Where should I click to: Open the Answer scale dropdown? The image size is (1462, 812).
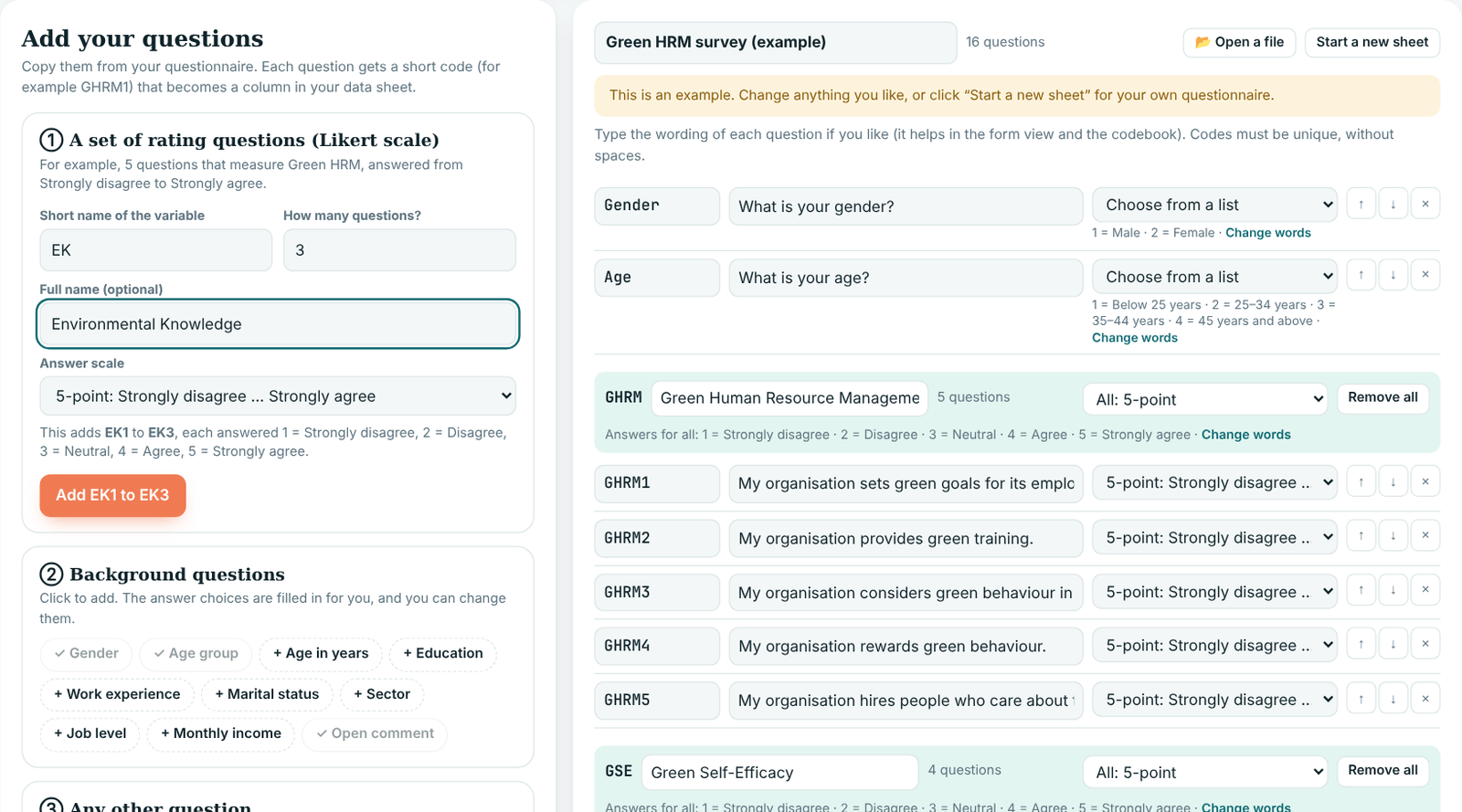(278, 396)
